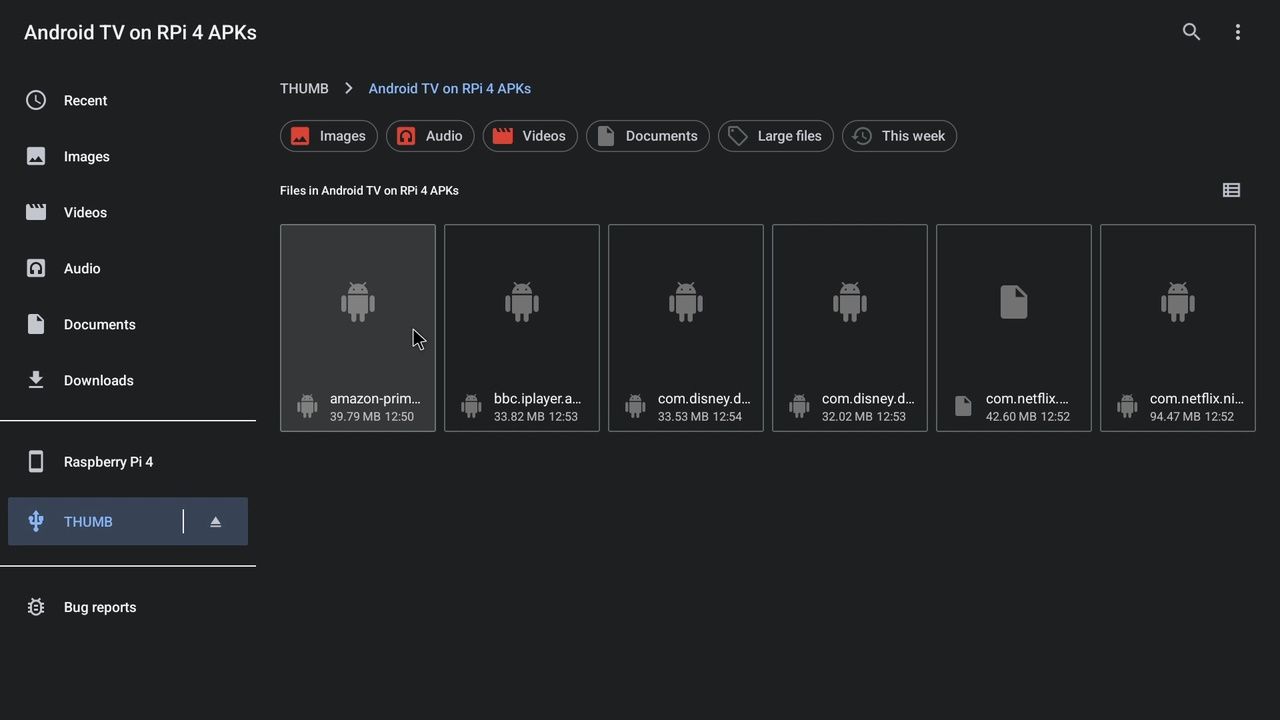Image resolution: width=1280 pixels, height=720 pixels.
Task: Open the overflow menu
Action: coord(1238,31)
